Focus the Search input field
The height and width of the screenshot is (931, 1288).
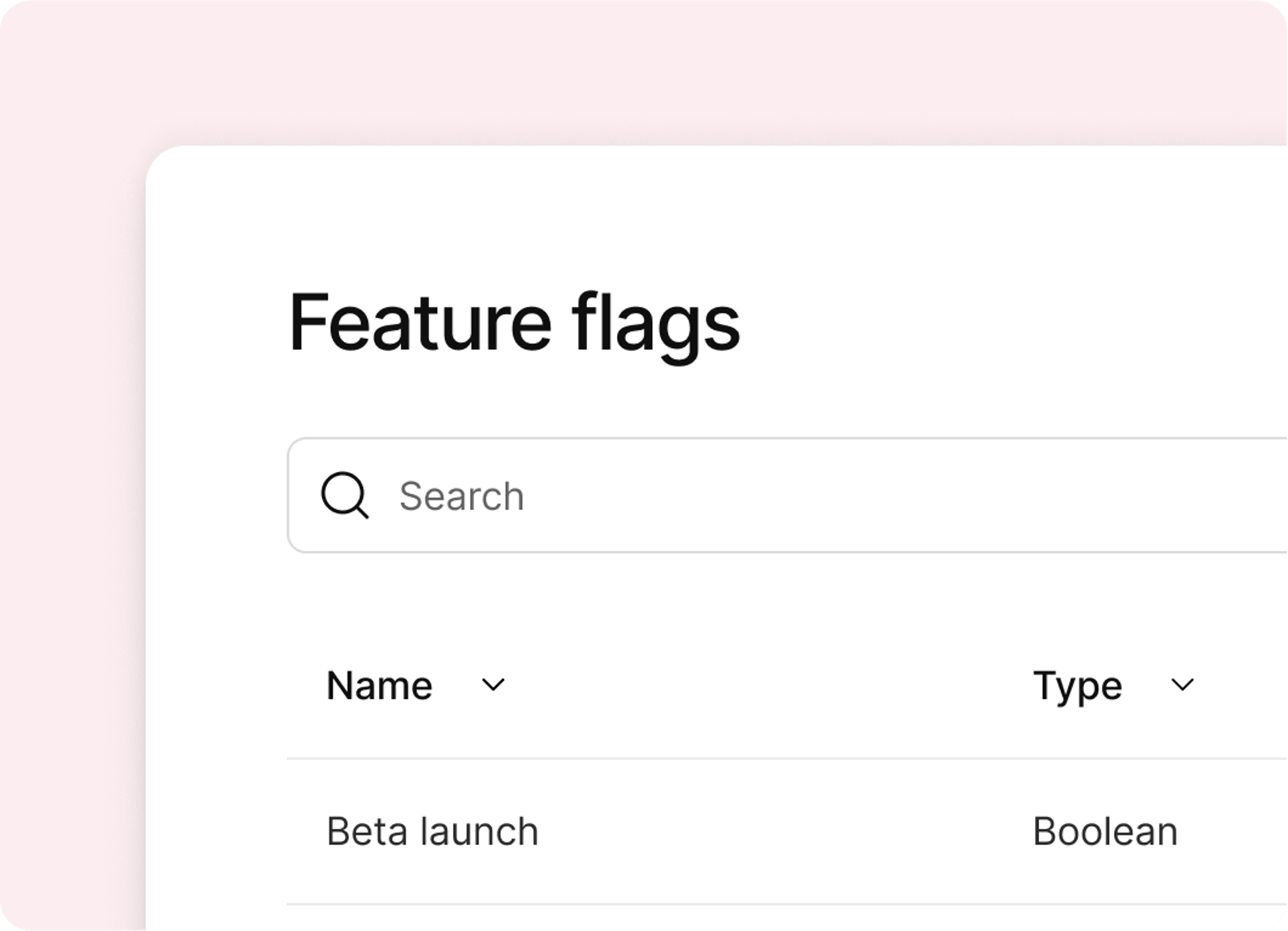click(x=787, y=495)
